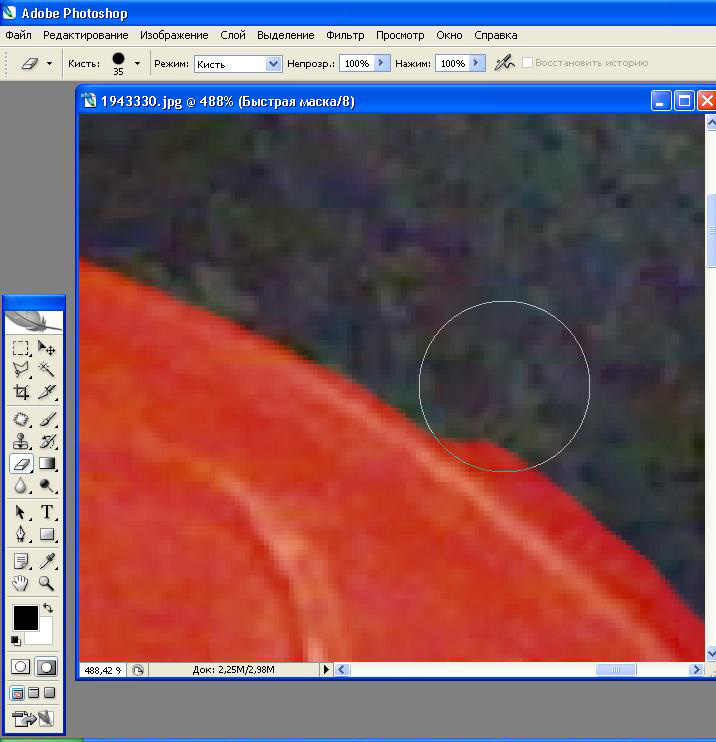716x742 pixels.
Task: Swap foreground and background colors
Action: tap(48, 608)
